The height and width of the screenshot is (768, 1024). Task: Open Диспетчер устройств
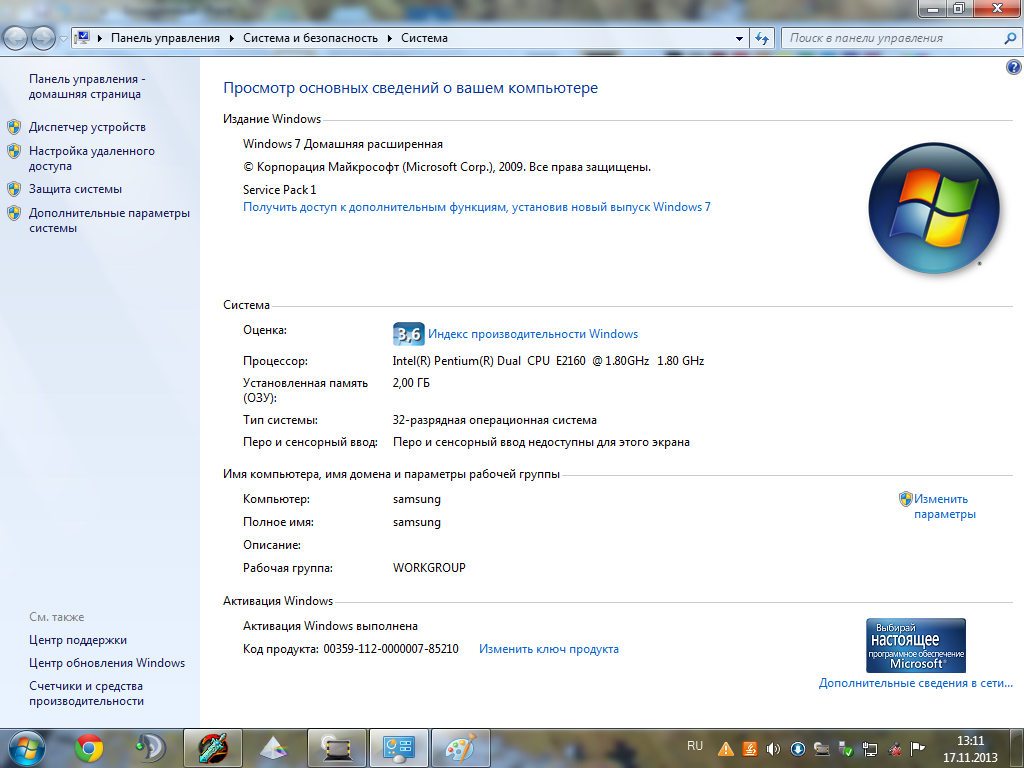click(x=87, y=127)
